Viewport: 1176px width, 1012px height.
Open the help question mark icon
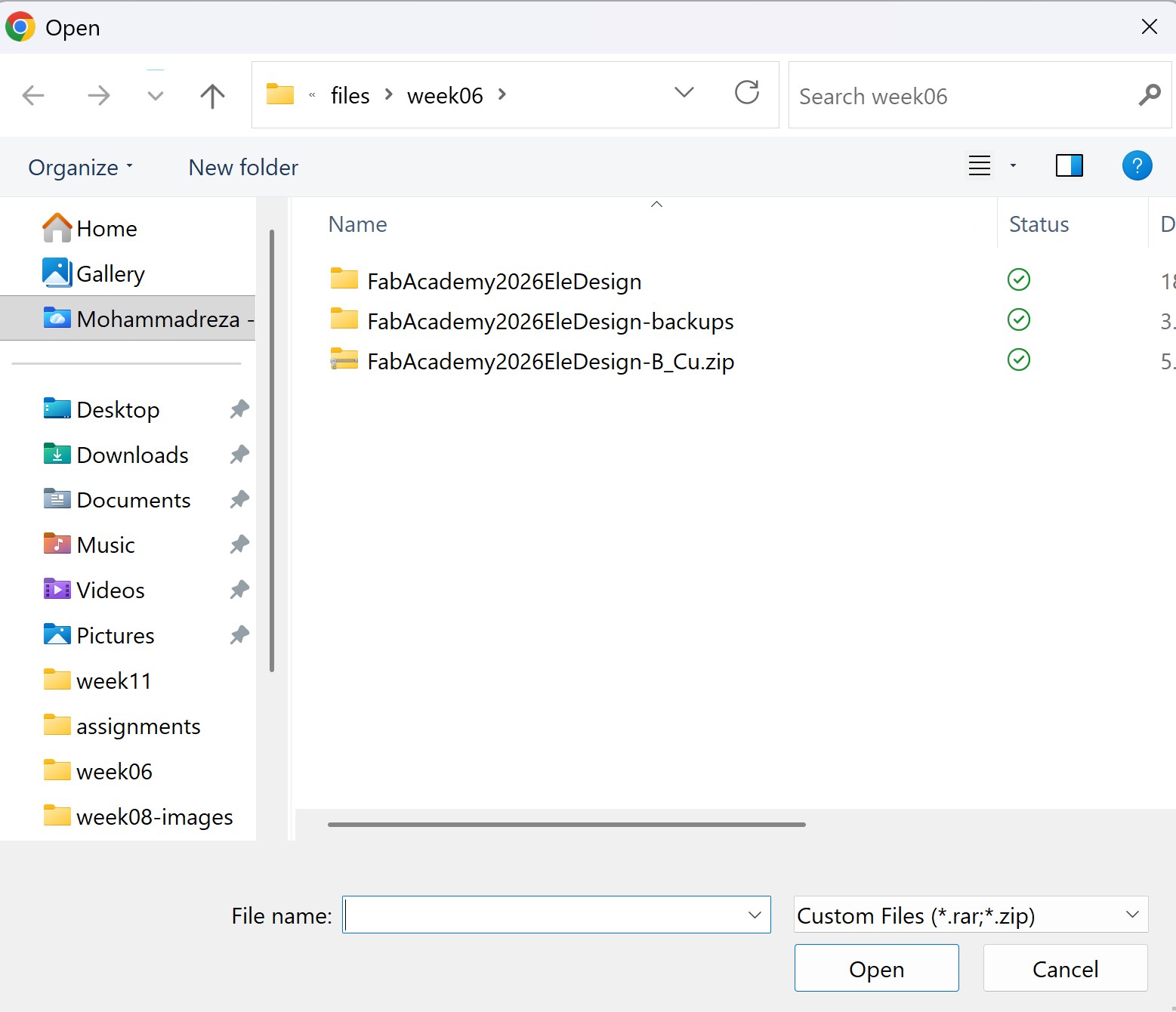pyautogui.click(x=1137, y=165)
